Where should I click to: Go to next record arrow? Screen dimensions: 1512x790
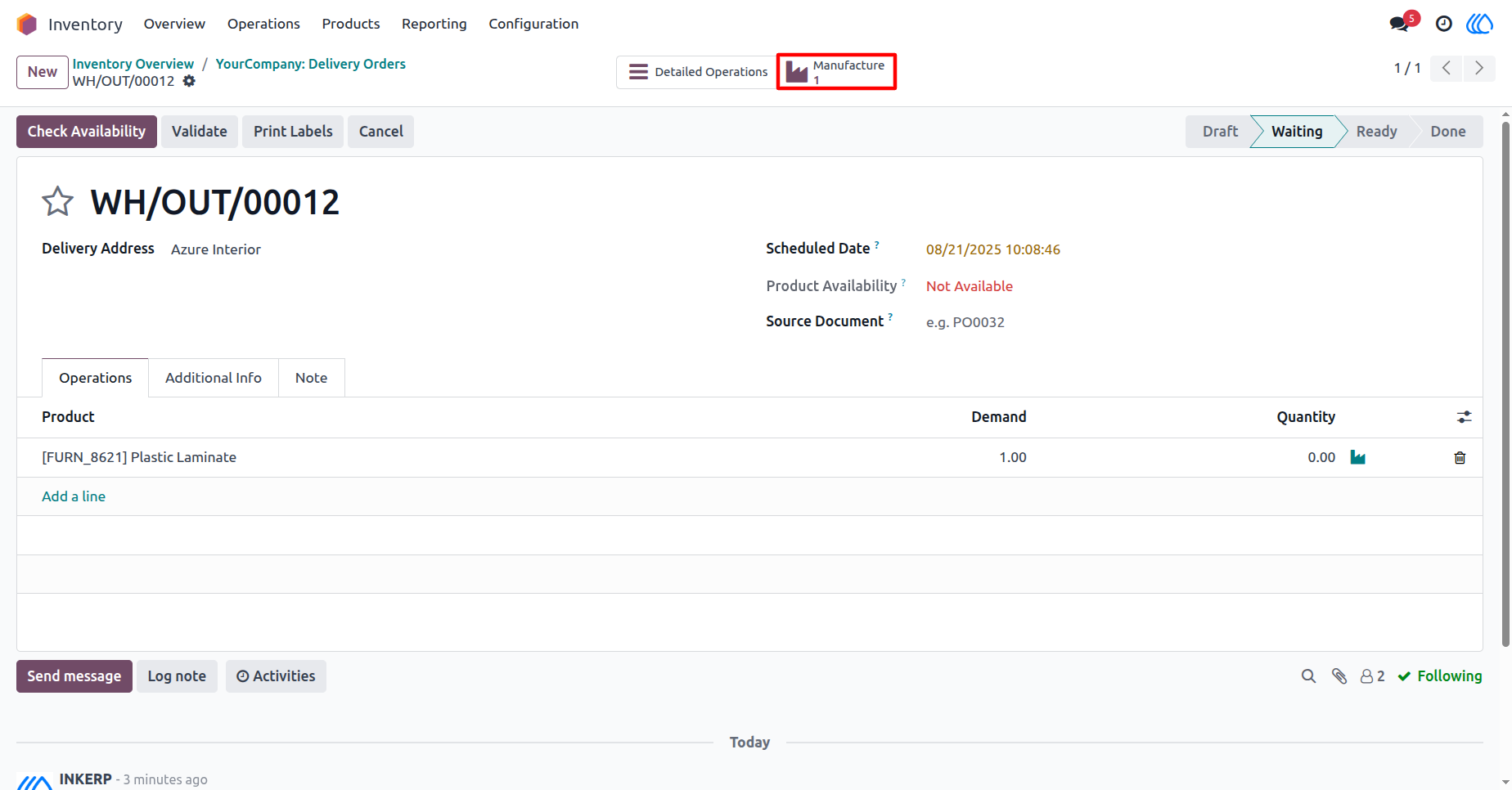tap(1479, 68)
